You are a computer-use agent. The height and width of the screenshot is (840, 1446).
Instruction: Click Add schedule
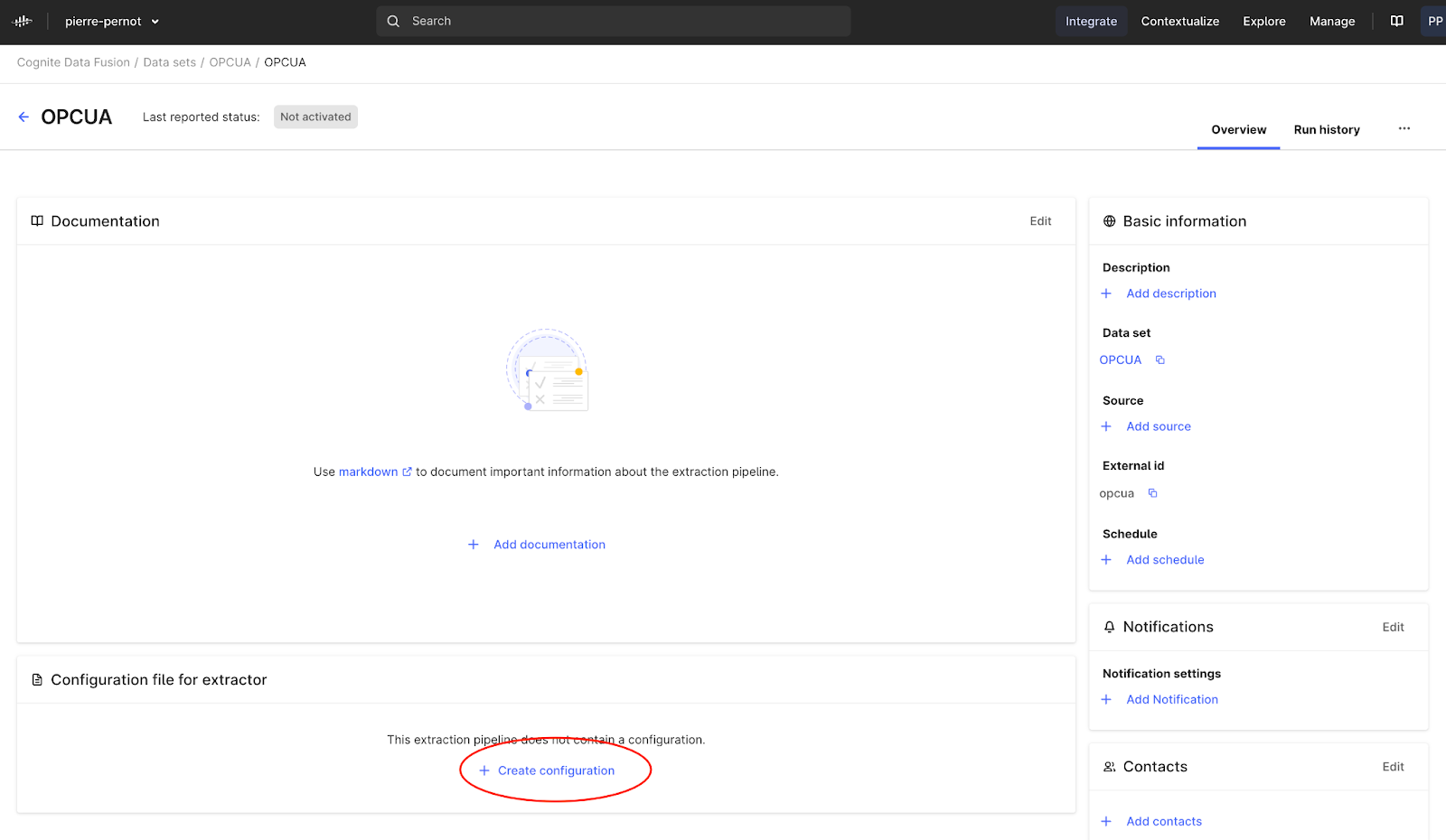coord(1165,560)
